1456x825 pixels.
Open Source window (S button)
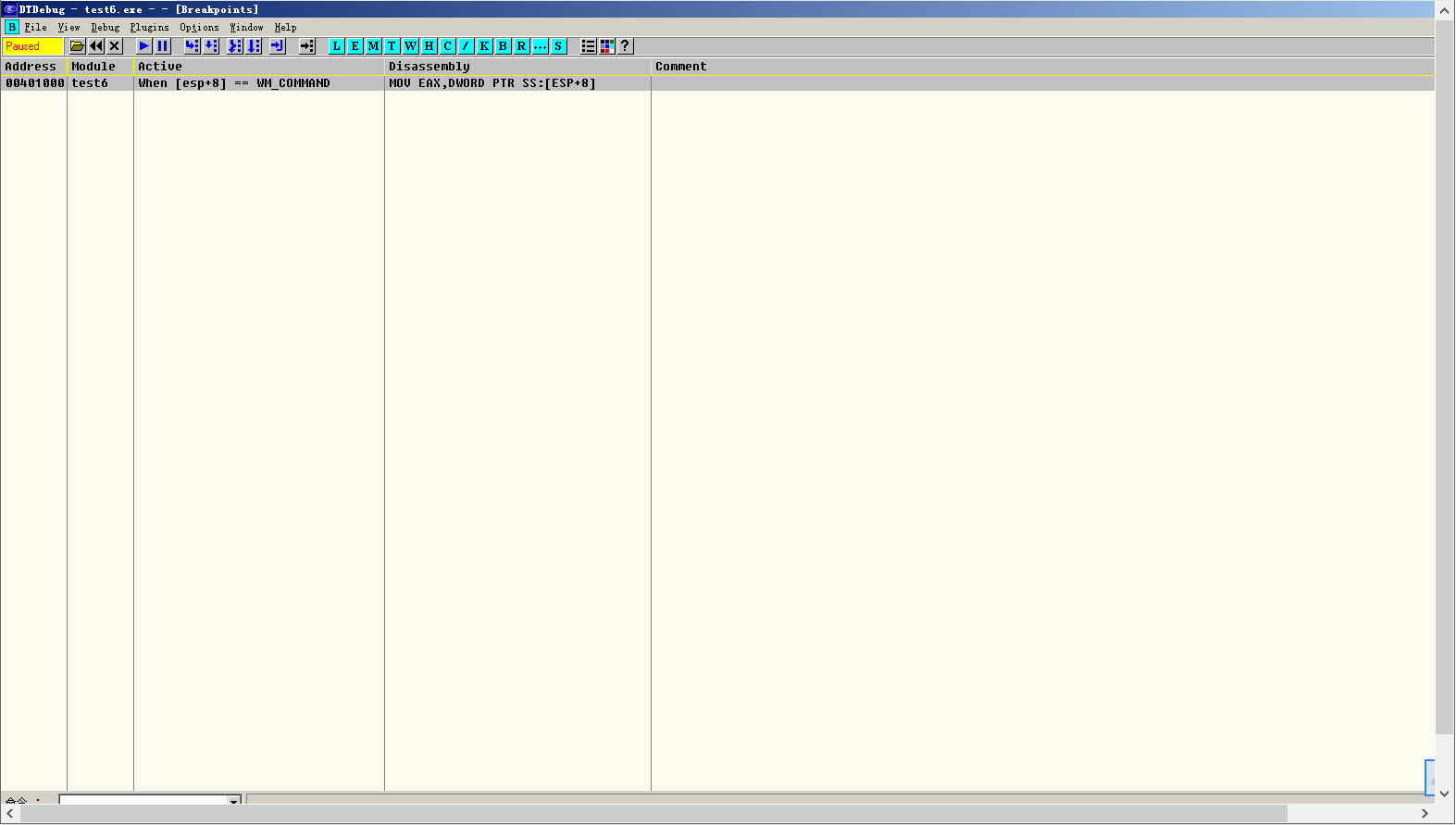click(559, 46)
